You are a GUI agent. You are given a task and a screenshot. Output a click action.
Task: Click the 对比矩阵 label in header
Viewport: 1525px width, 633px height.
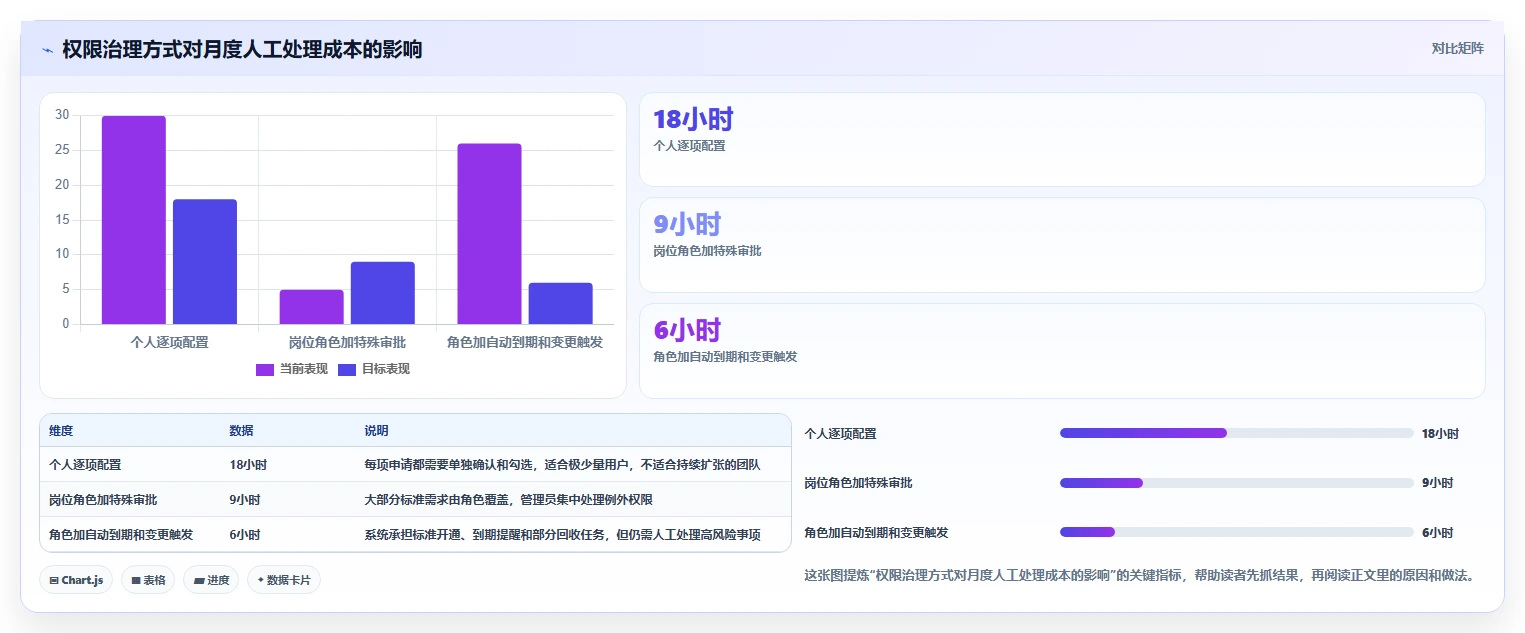click(1458, 48)
